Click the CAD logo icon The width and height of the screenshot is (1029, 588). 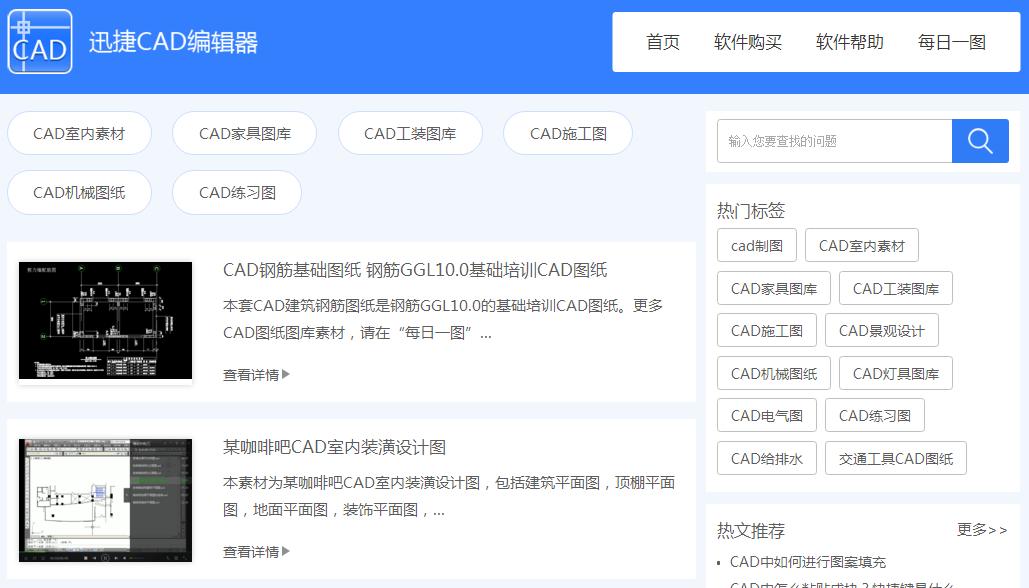click(x=39, y=42)
